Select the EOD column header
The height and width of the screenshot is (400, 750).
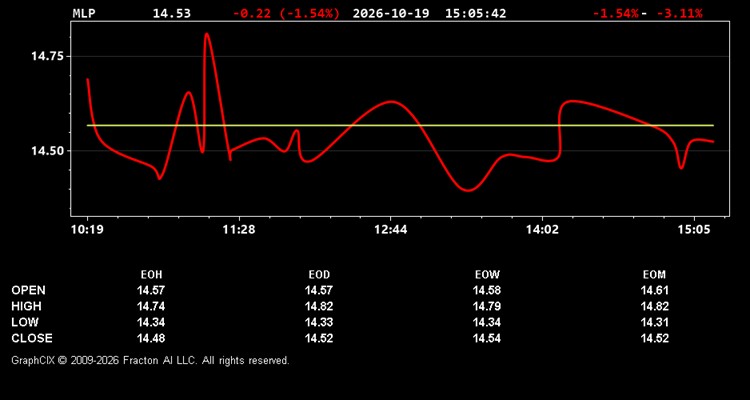coord(319,275)
